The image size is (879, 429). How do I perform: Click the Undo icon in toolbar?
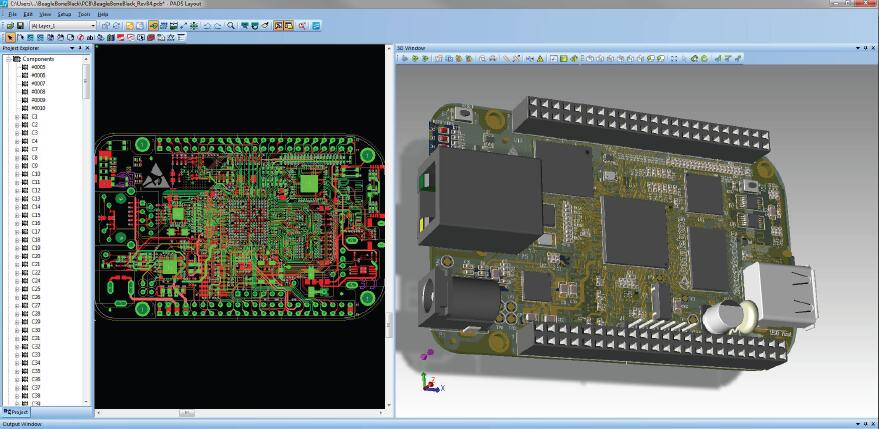pos(206,25)
